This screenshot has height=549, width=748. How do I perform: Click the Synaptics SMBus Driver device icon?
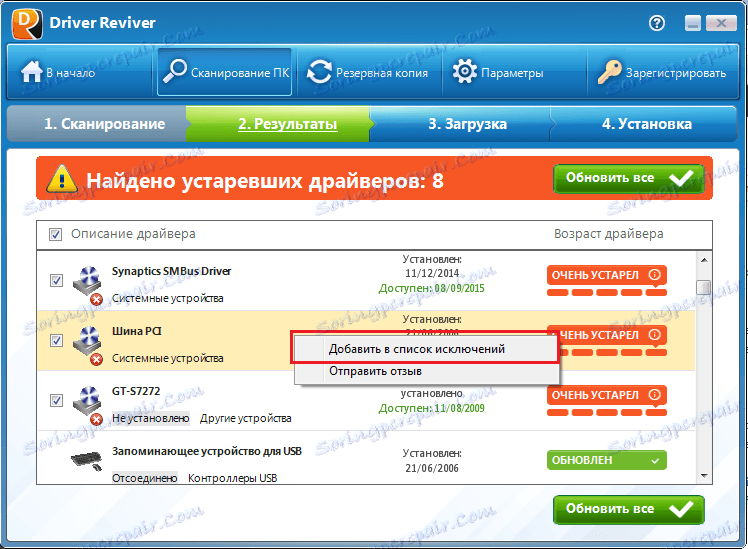click(88, 285)
